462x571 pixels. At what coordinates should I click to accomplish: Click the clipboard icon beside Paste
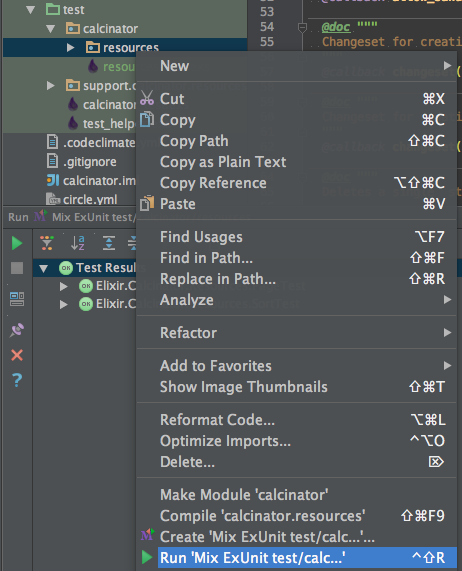click(147, 203)
